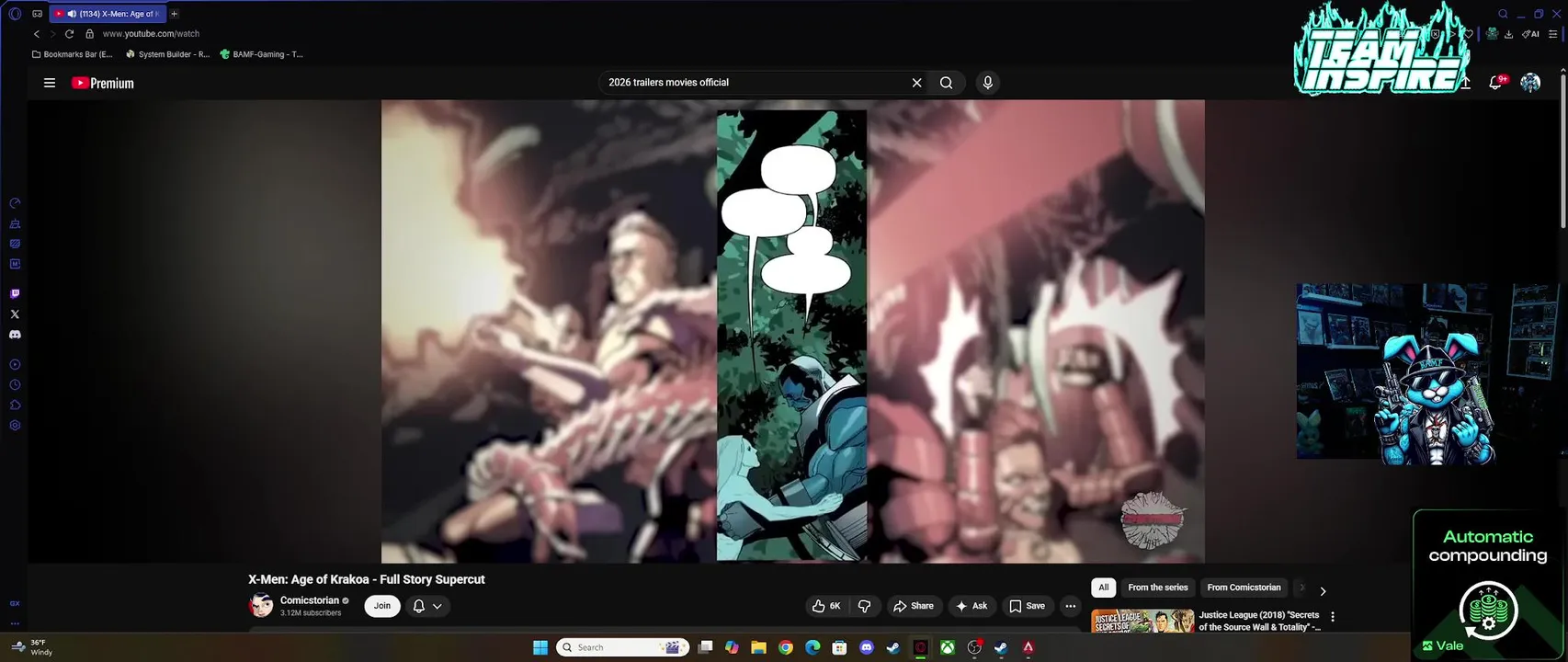Open Twitch in Opera sidebar
Image resolution: width=1568 pixels, height=662 pixels.
(15, 294)
